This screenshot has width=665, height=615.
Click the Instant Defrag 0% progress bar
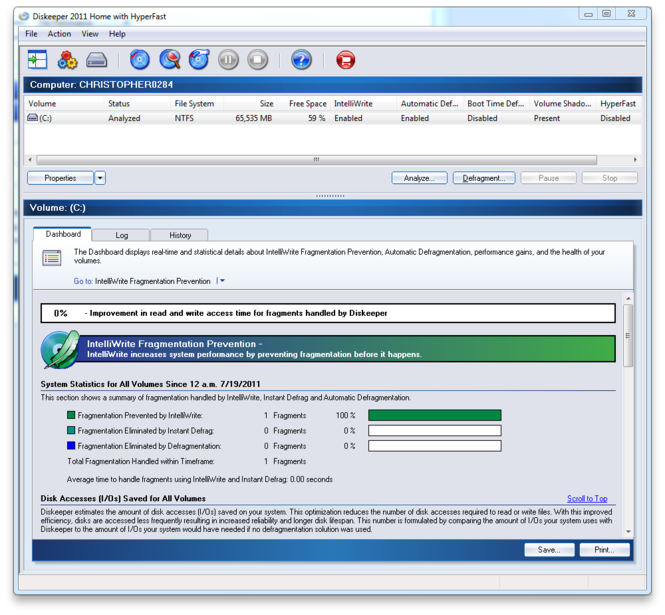pos(435,430)
